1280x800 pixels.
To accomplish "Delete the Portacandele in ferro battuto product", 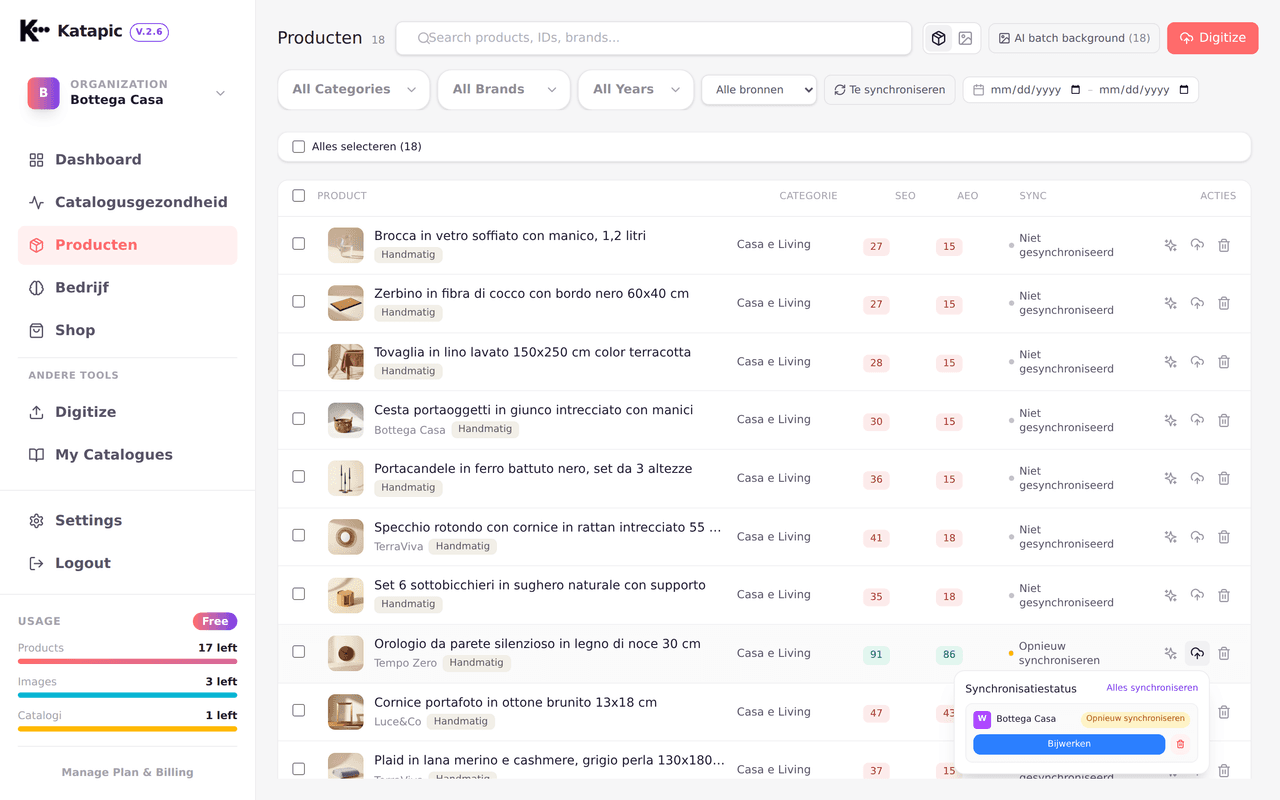I will coord(1224,478).
